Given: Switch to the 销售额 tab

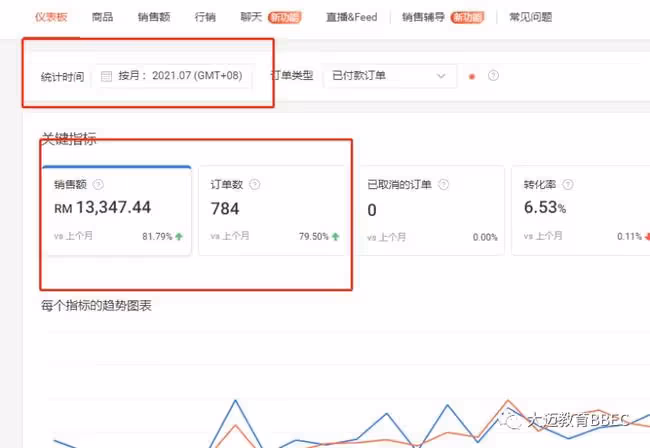Looking at the screenshot, I should [154, 17].
